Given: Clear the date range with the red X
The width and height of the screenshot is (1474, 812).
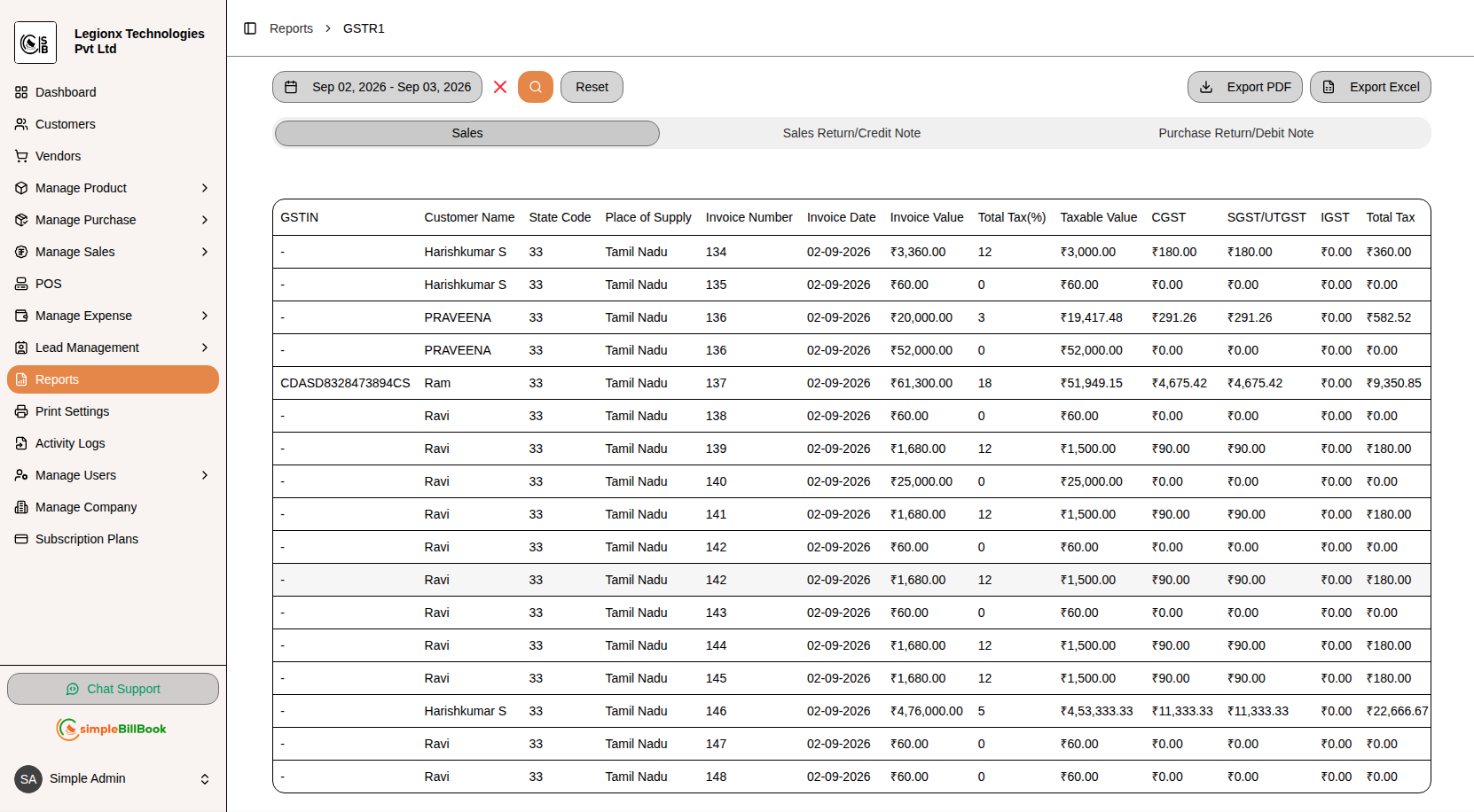Looking at the screenshot, I should point(500,87).
